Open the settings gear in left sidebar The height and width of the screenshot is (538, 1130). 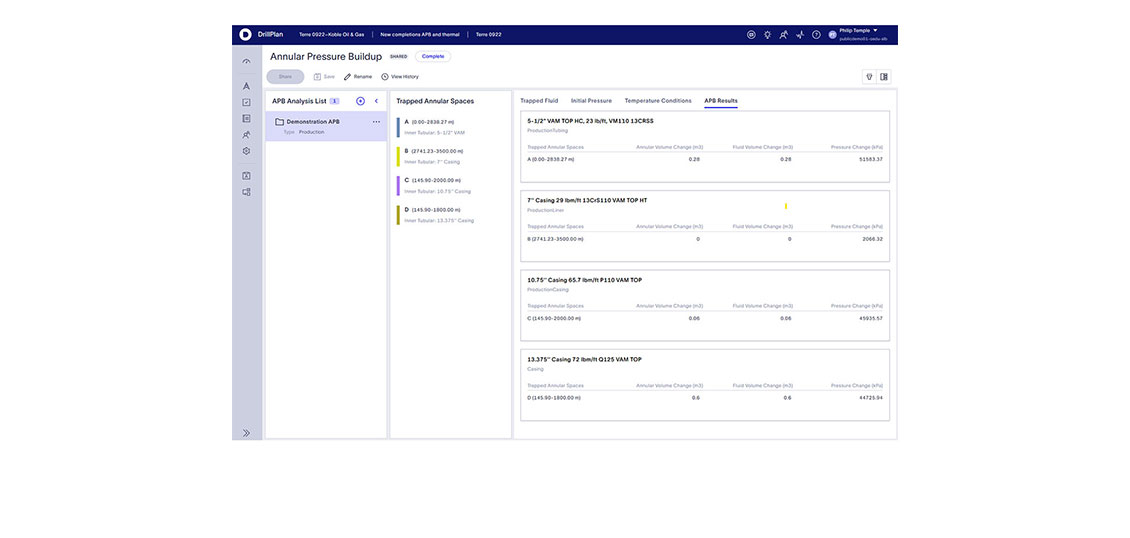point(246,151)
